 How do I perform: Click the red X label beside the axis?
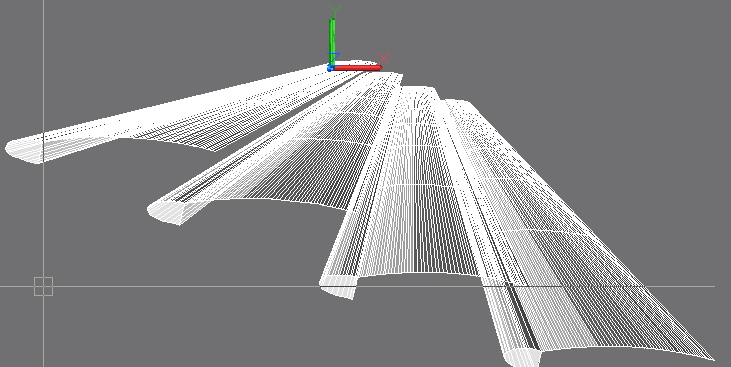(x=384, y=58)
